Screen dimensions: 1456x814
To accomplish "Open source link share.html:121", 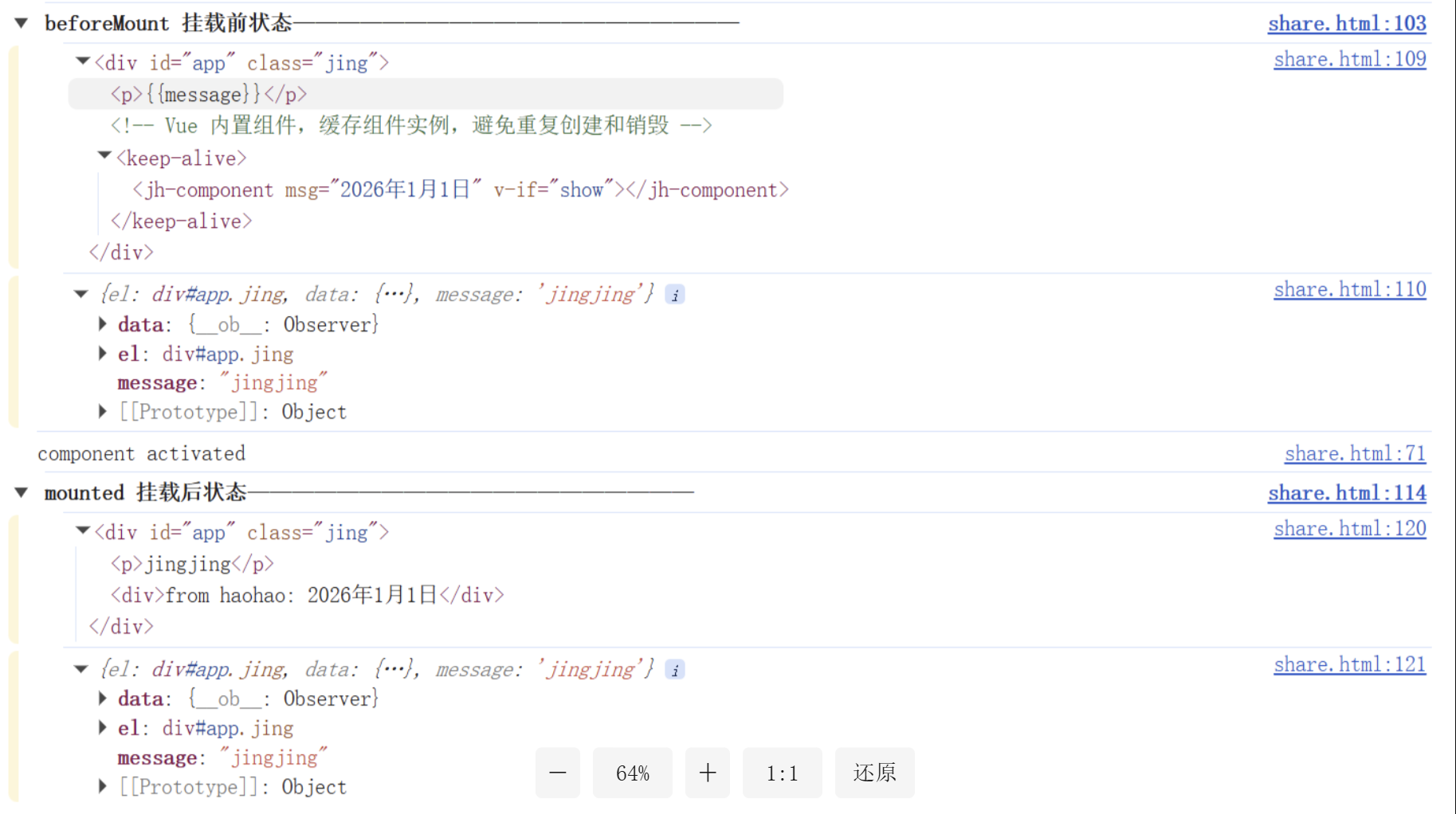I will click(x=1350, y=664).
